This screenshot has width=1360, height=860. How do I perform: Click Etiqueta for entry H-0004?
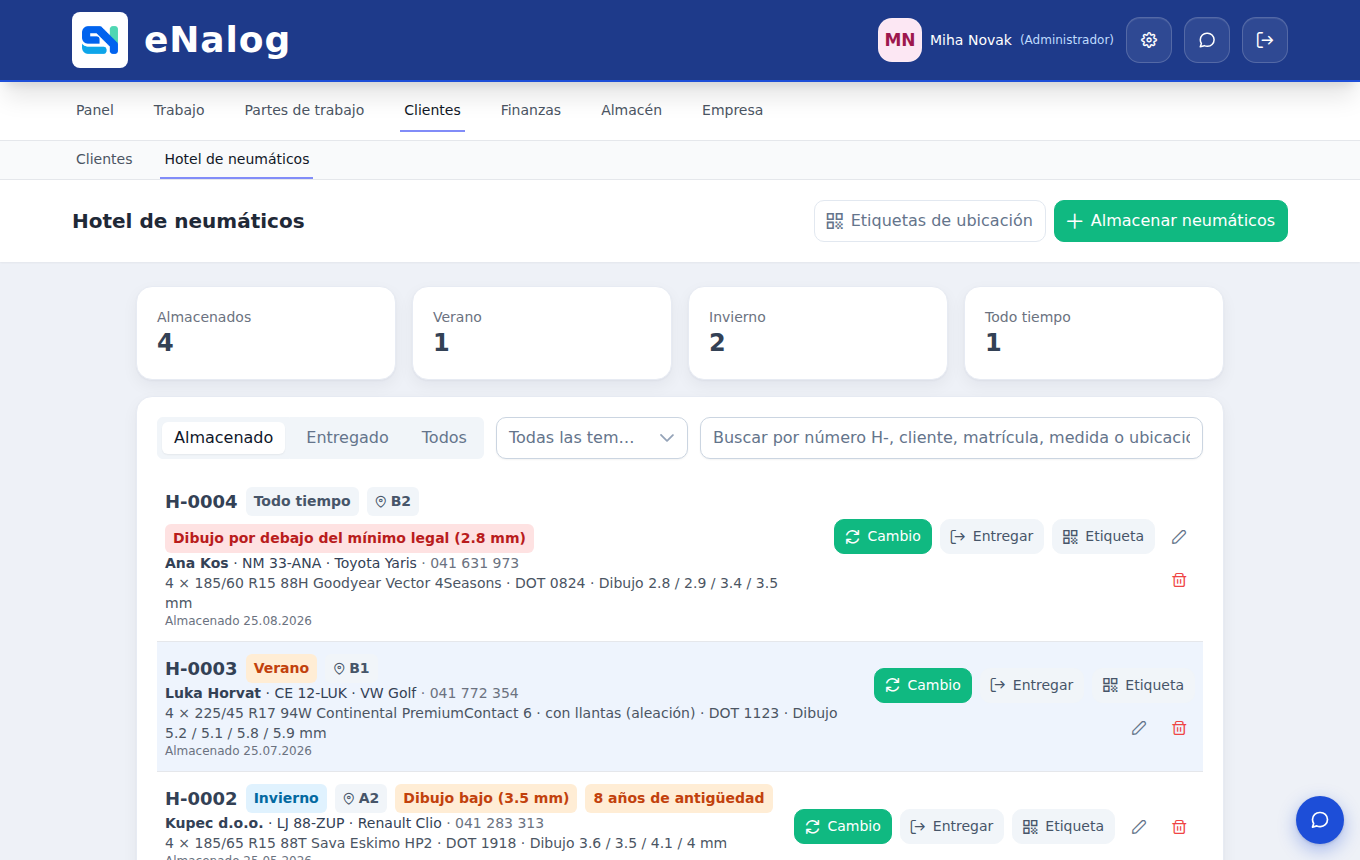click(1103, 537)
